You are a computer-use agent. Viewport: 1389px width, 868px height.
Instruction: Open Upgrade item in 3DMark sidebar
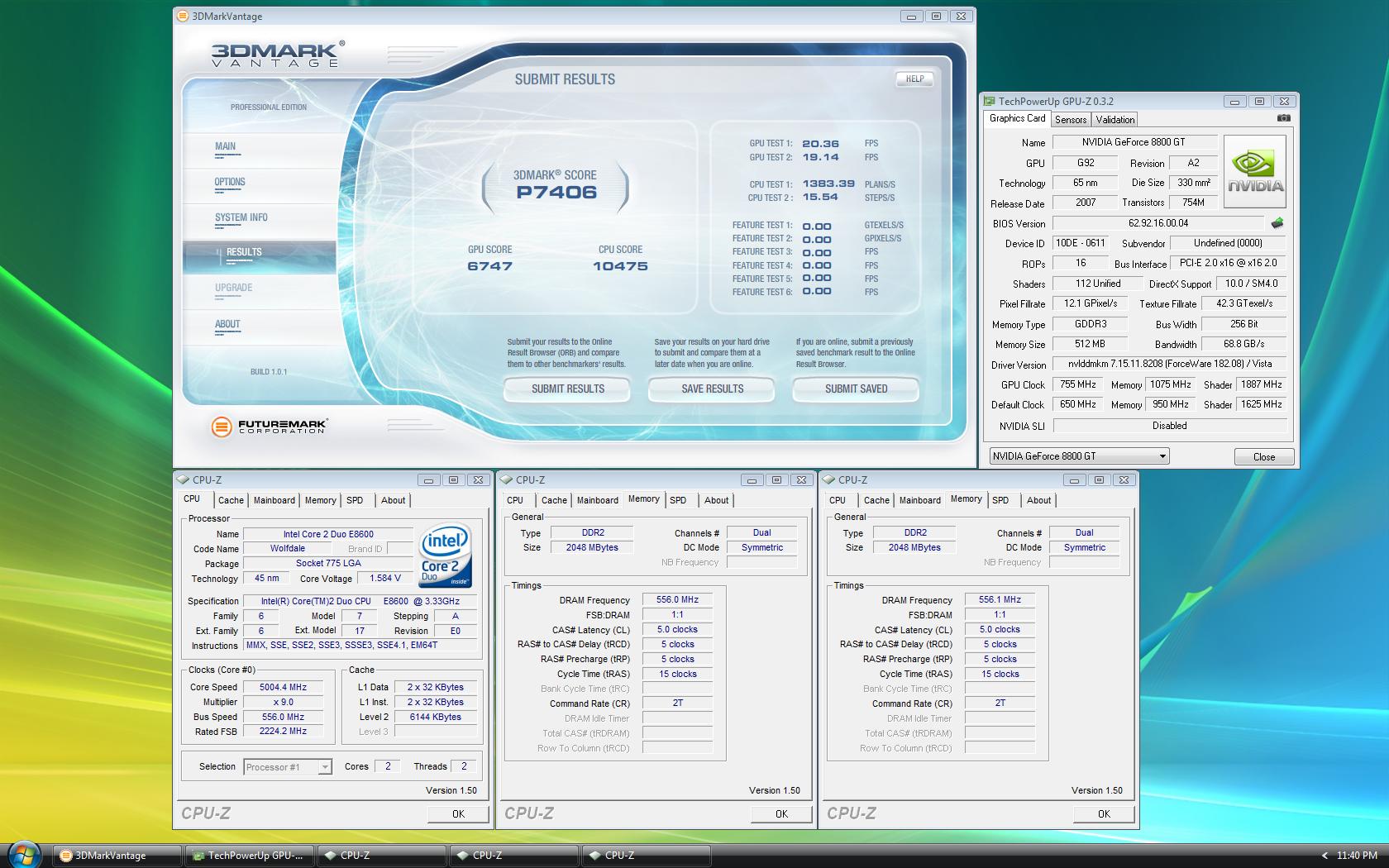click(233, 288)
